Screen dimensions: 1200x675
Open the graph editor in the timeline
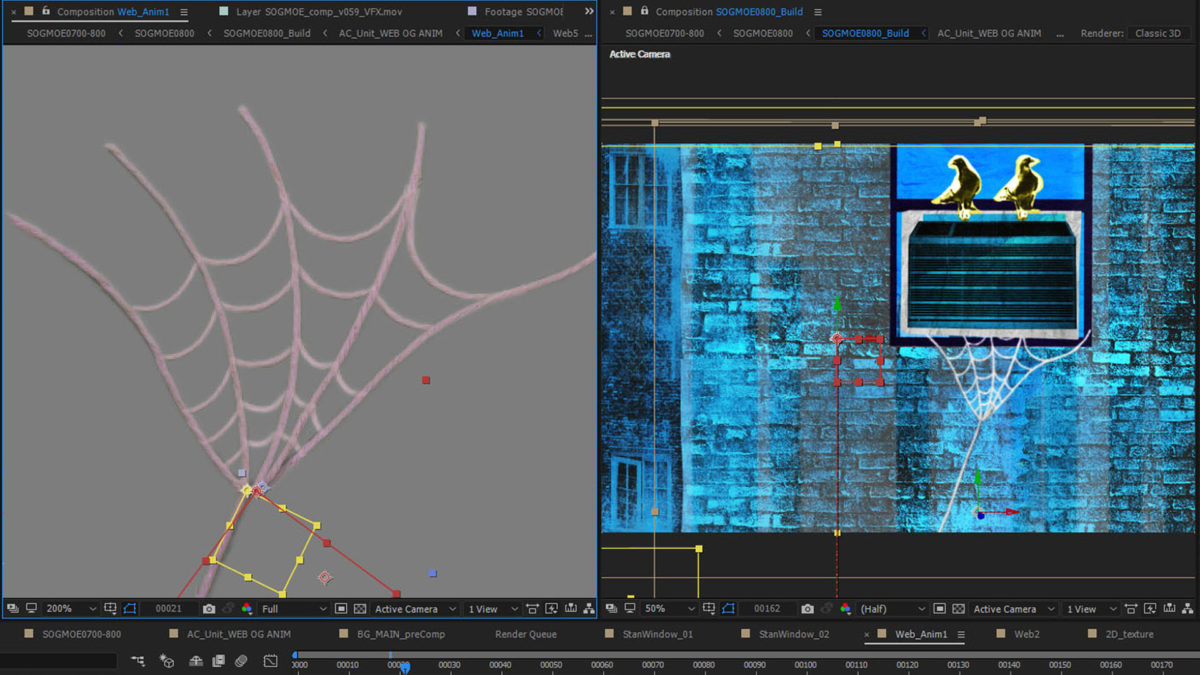pyautogui.click(x=270, y=661)
